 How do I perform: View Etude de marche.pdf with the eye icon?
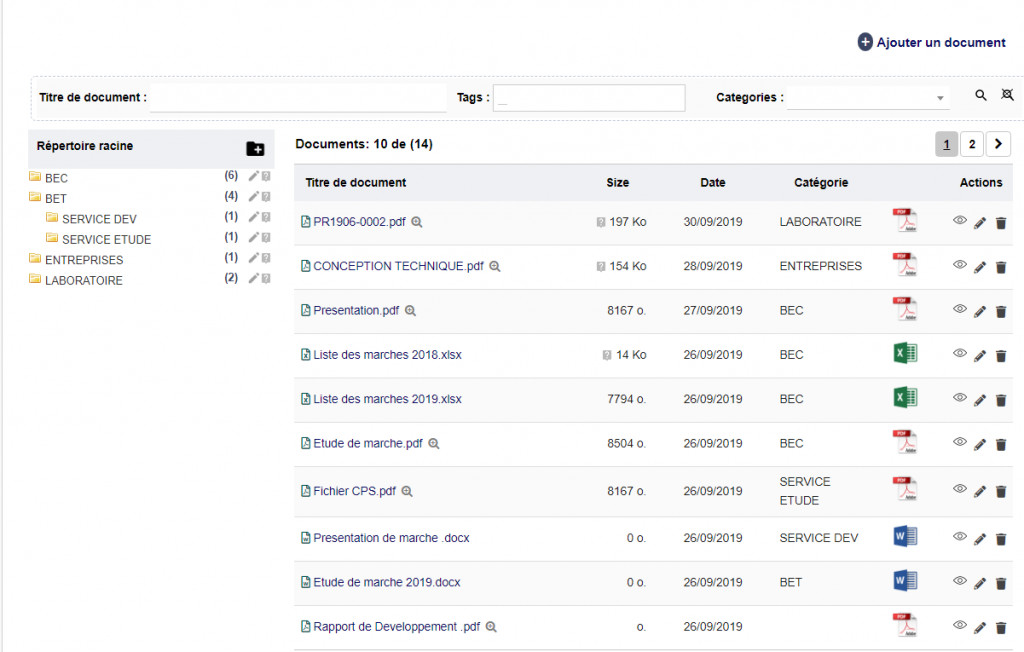tap(960, 442)
